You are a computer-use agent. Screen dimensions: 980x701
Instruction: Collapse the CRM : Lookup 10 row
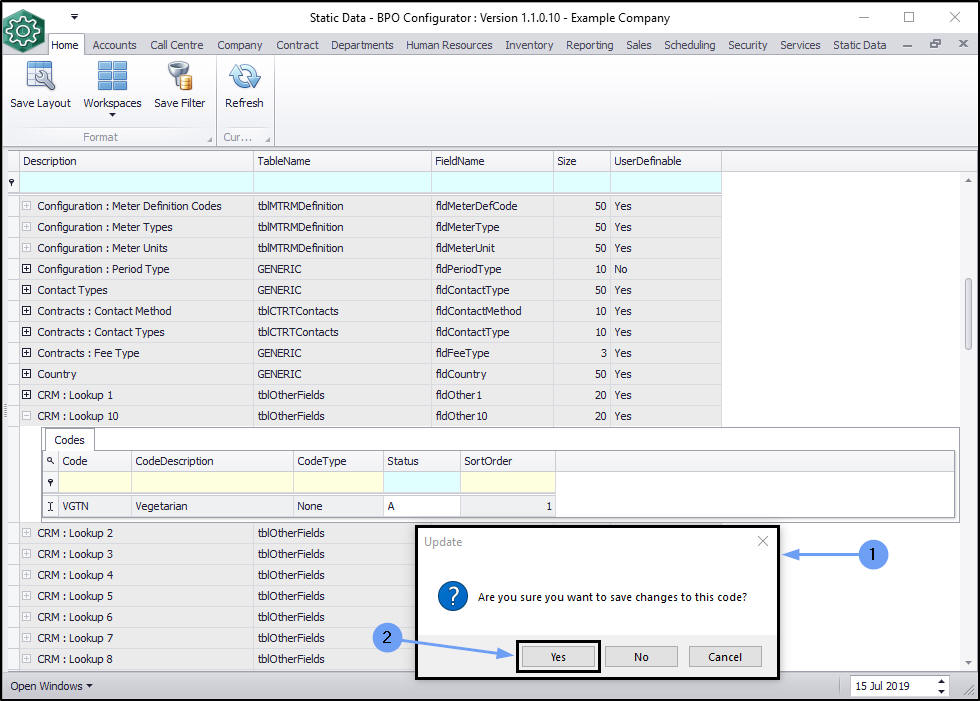point(27,416)
